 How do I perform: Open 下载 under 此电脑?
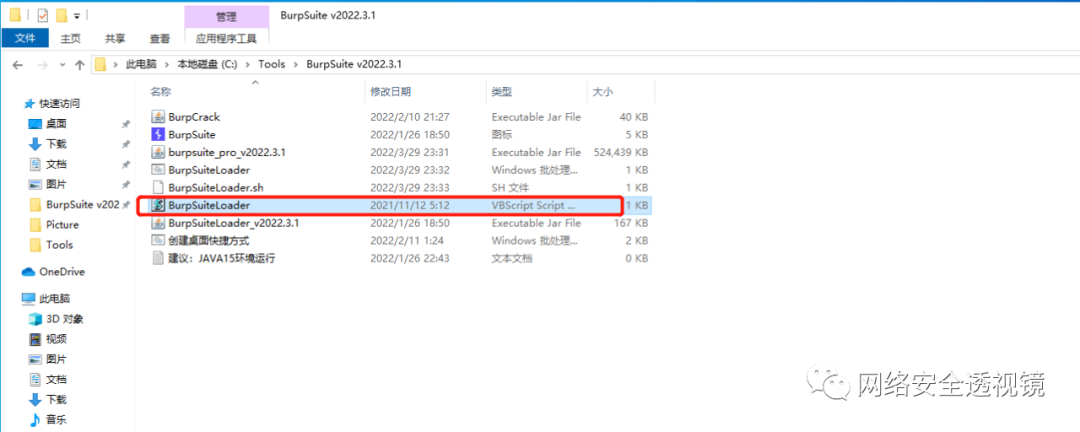(56, 399)
